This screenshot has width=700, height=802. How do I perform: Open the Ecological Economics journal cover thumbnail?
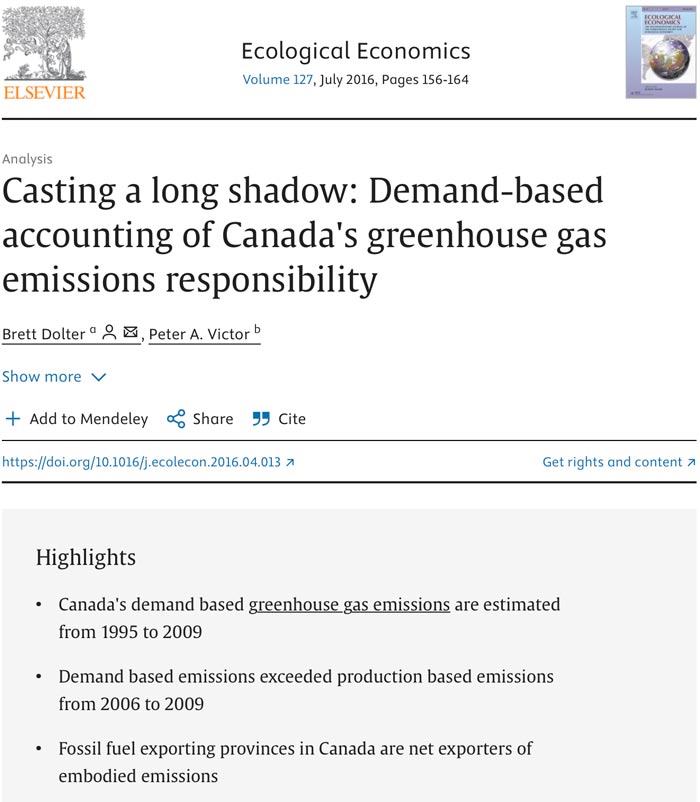pos(658,52)
